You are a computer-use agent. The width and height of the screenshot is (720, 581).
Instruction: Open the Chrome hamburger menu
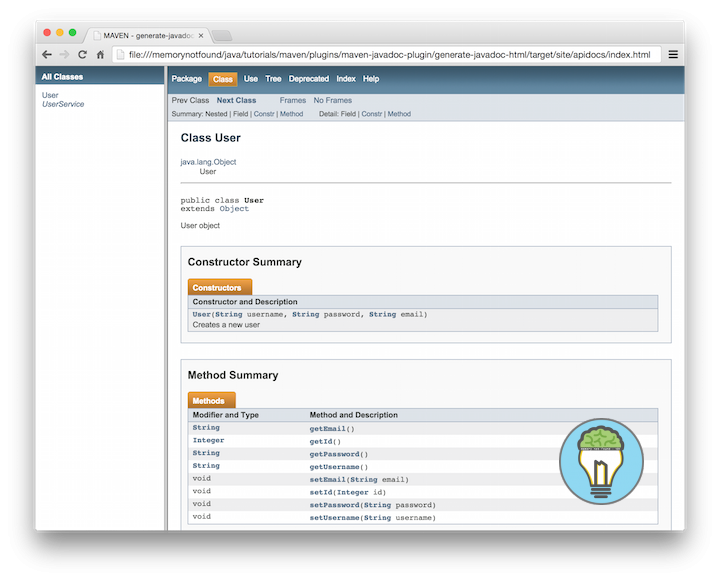673,55
